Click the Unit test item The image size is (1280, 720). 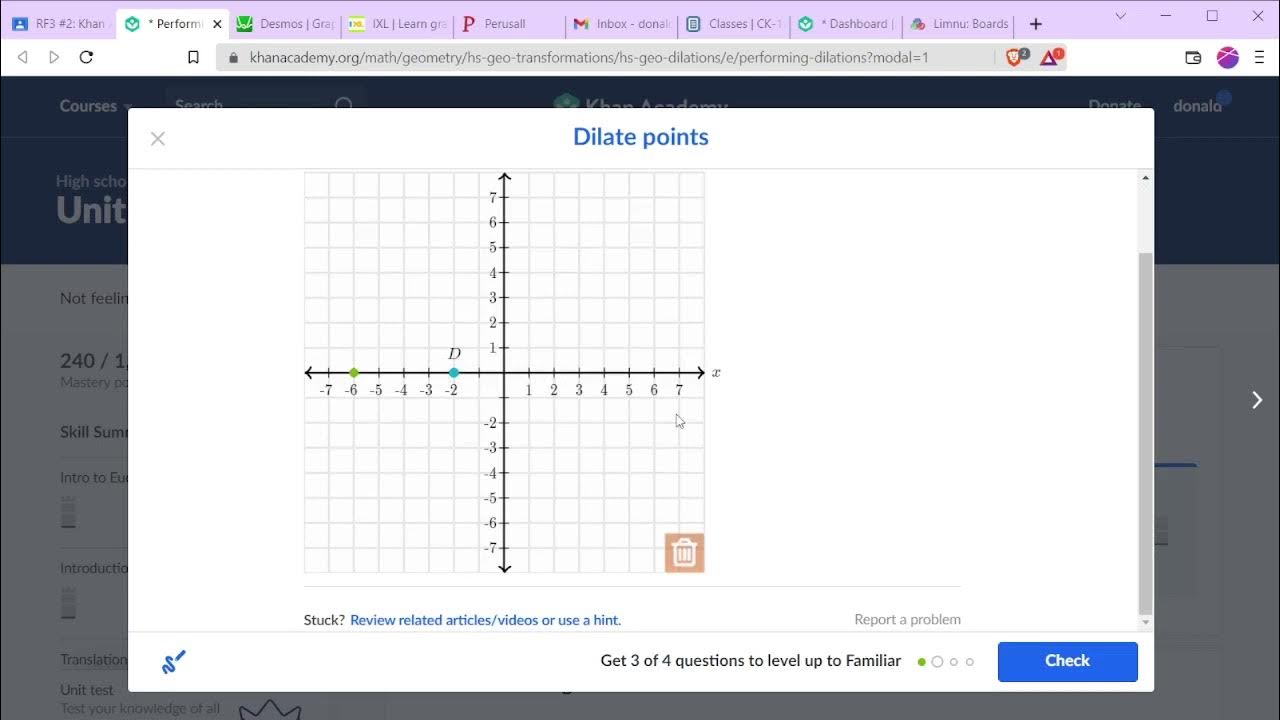pyautogui.click(x=87, y=690)
